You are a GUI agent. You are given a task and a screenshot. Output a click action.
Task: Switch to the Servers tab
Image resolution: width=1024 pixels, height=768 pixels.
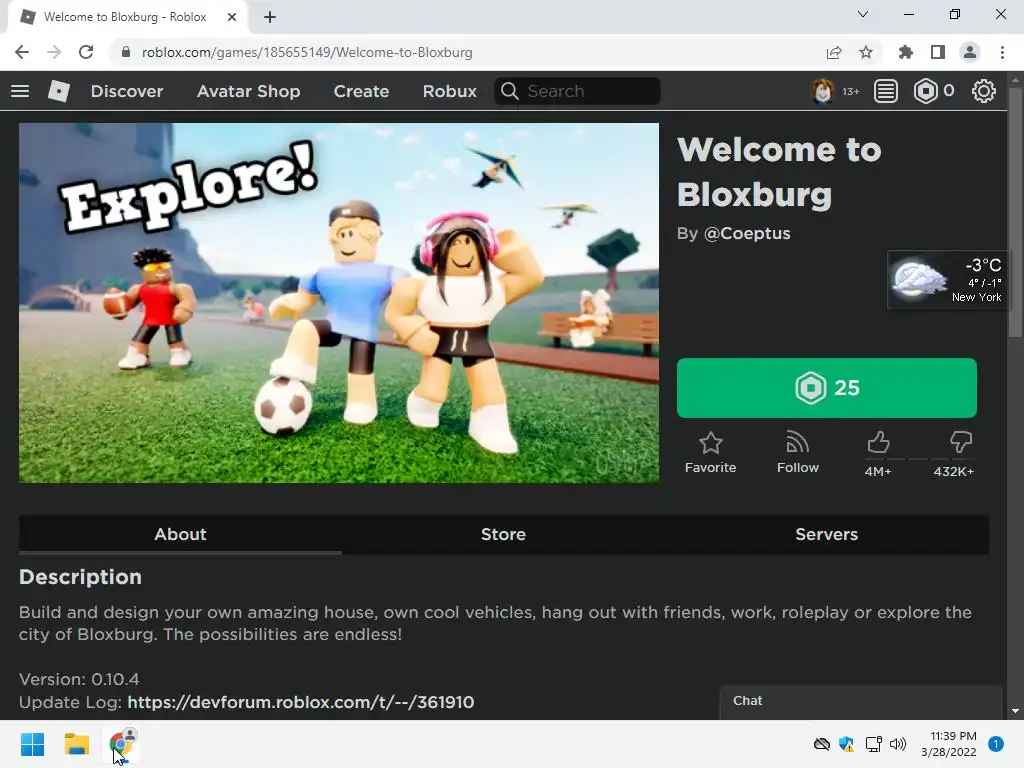[x=826, y=534]
